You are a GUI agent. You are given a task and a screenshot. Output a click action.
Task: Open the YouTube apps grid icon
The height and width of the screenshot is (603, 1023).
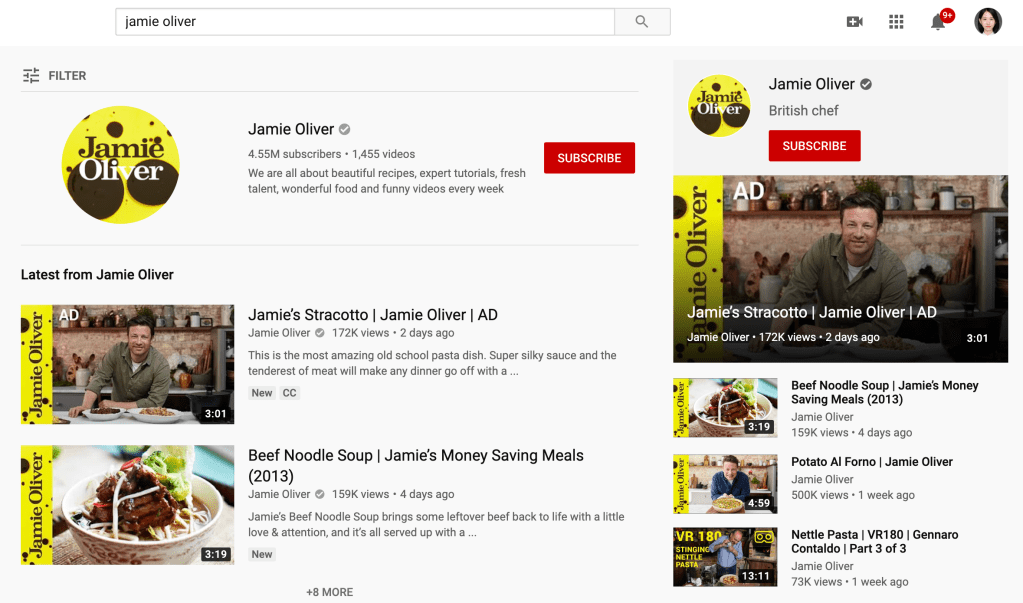pos(896,22)
